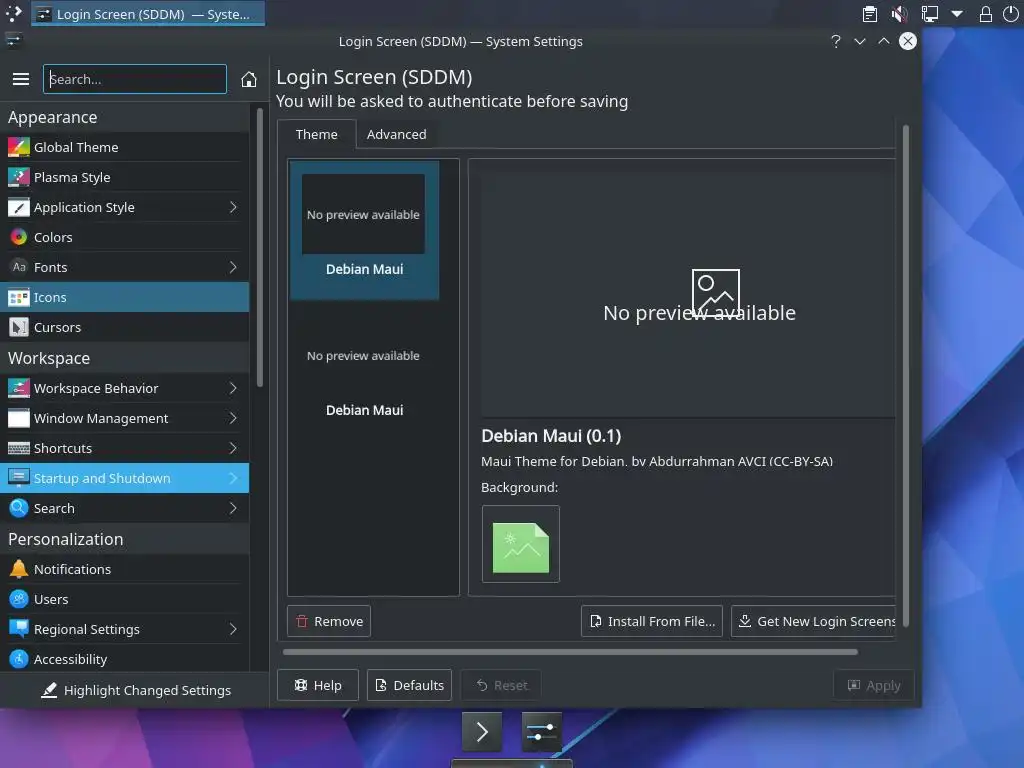Click the green Background image picker
1024x768 pixels.
520,544
